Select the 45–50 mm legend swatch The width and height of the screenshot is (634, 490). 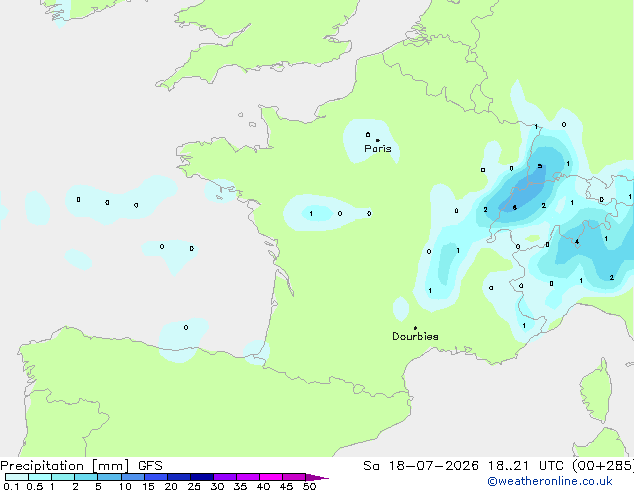(x=294, y=477)
